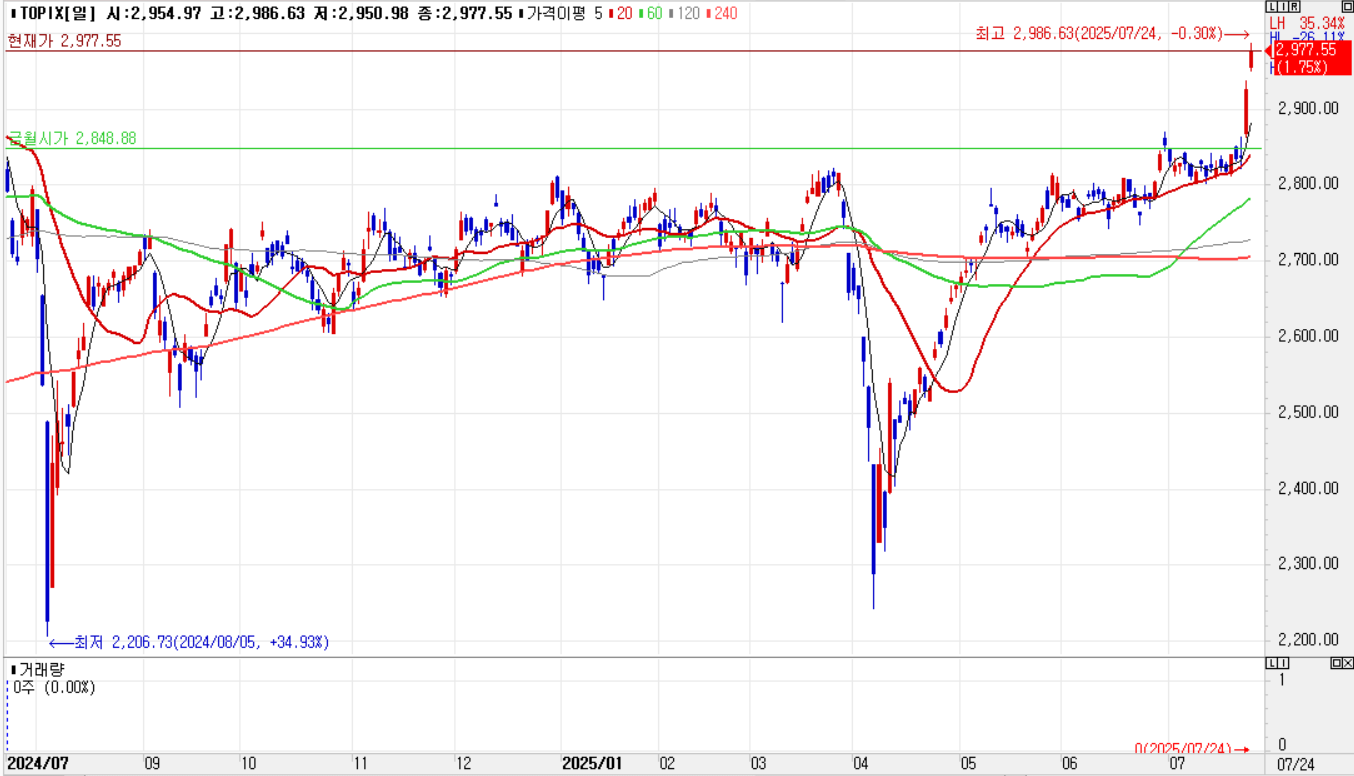Maximize the price chart panel
Image resolution: width=1354 pixels, height=776 pixels.
click(x=1346, y=7)
